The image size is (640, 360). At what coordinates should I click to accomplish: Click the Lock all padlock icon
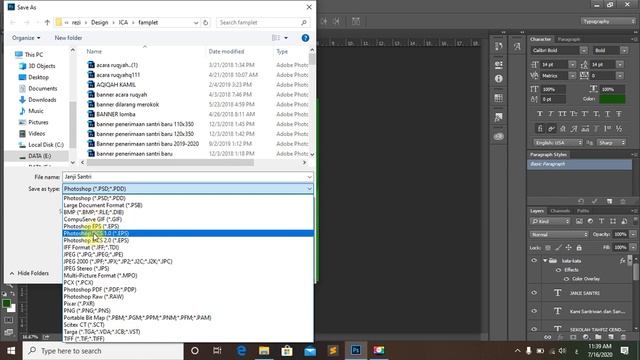pos(579,247)
